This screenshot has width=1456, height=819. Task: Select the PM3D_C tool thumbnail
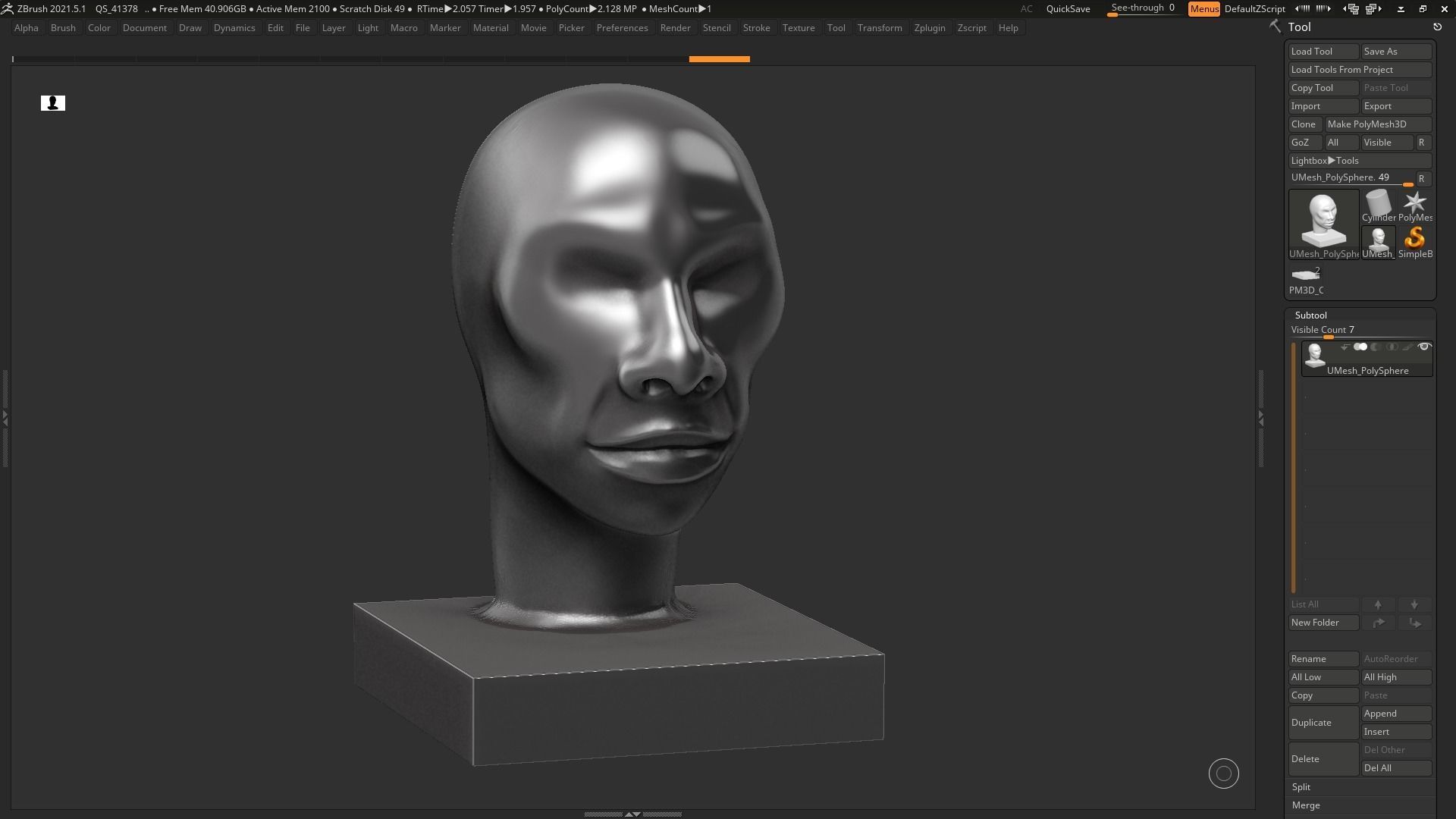click(1306, 280)
